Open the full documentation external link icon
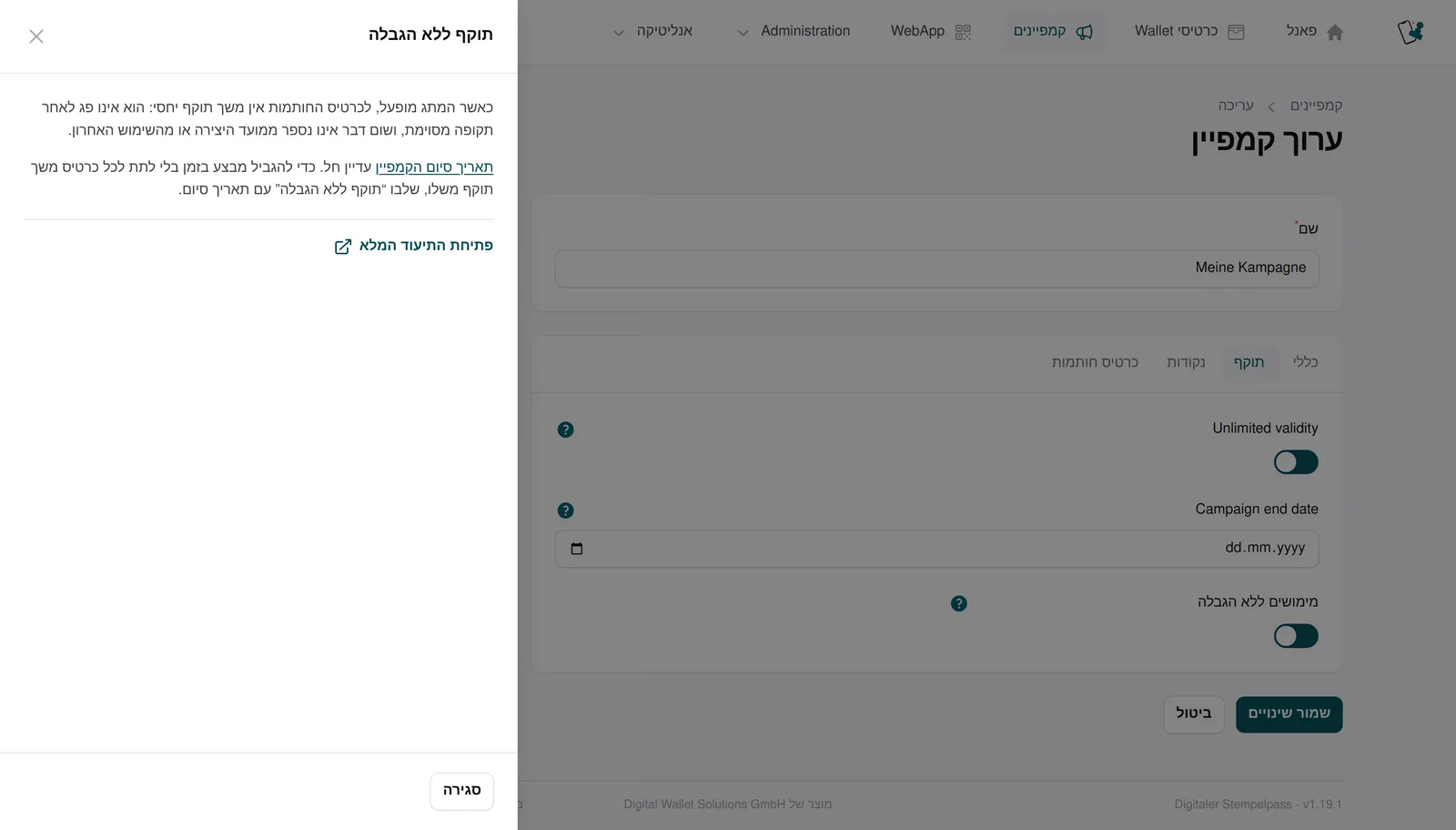Image resolution: width=1456 pixels, height=830 pixels. coord(343,247)
